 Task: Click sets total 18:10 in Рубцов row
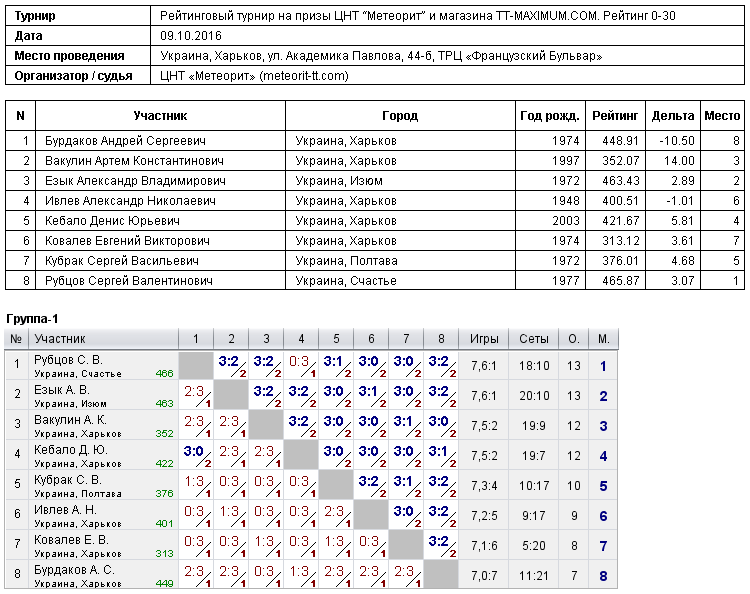(533, 366)
